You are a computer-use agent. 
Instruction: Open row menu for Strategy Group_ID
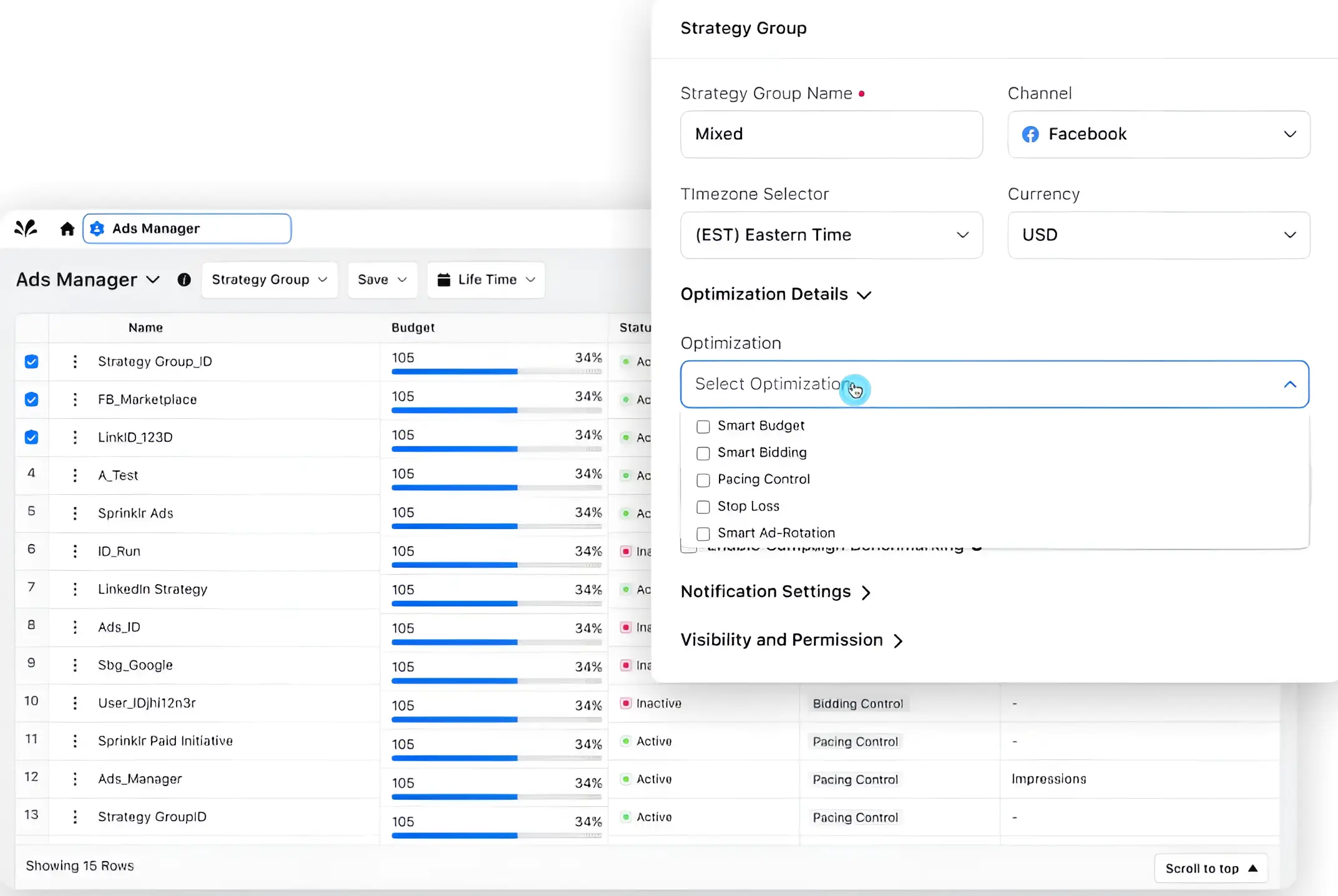coord(75,361)
